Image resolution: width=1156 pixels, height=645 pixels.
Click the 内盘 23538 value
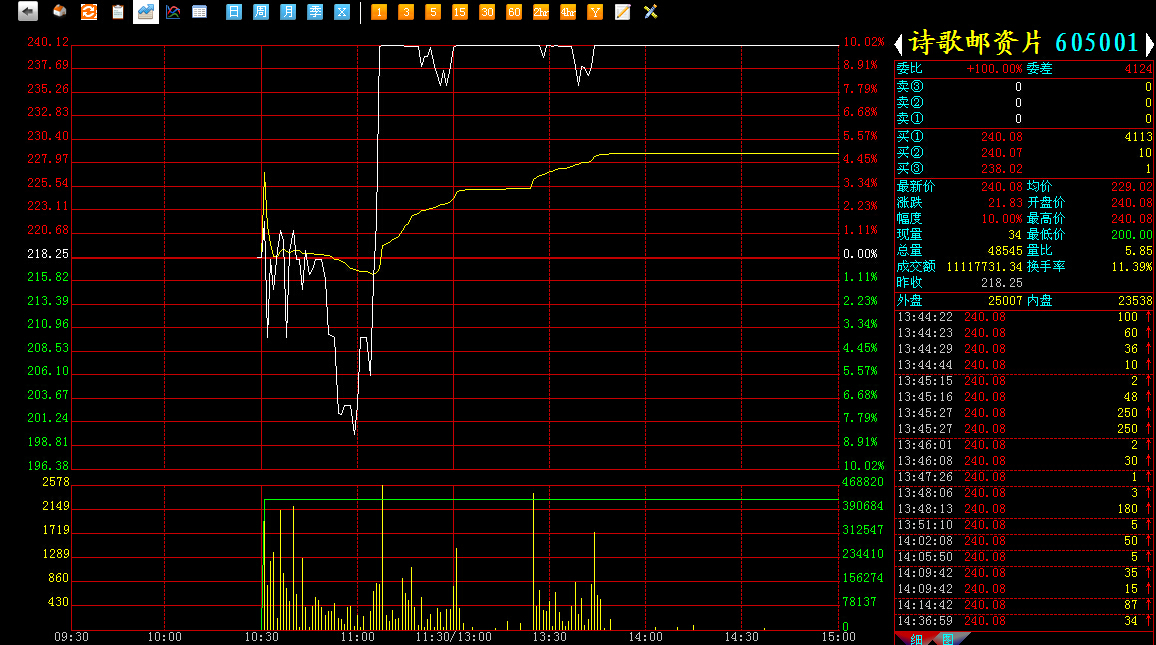pos(1135,301)
